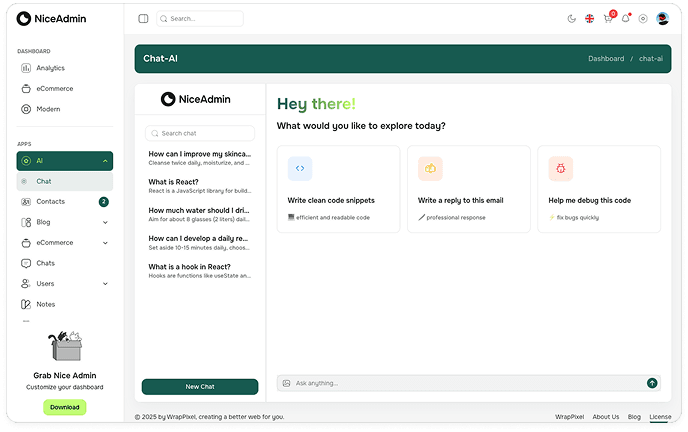The width and height of the screenshot is (688, 432).
Task: Open the 'What is React?' conversation
Action: (x=200, y=186)
